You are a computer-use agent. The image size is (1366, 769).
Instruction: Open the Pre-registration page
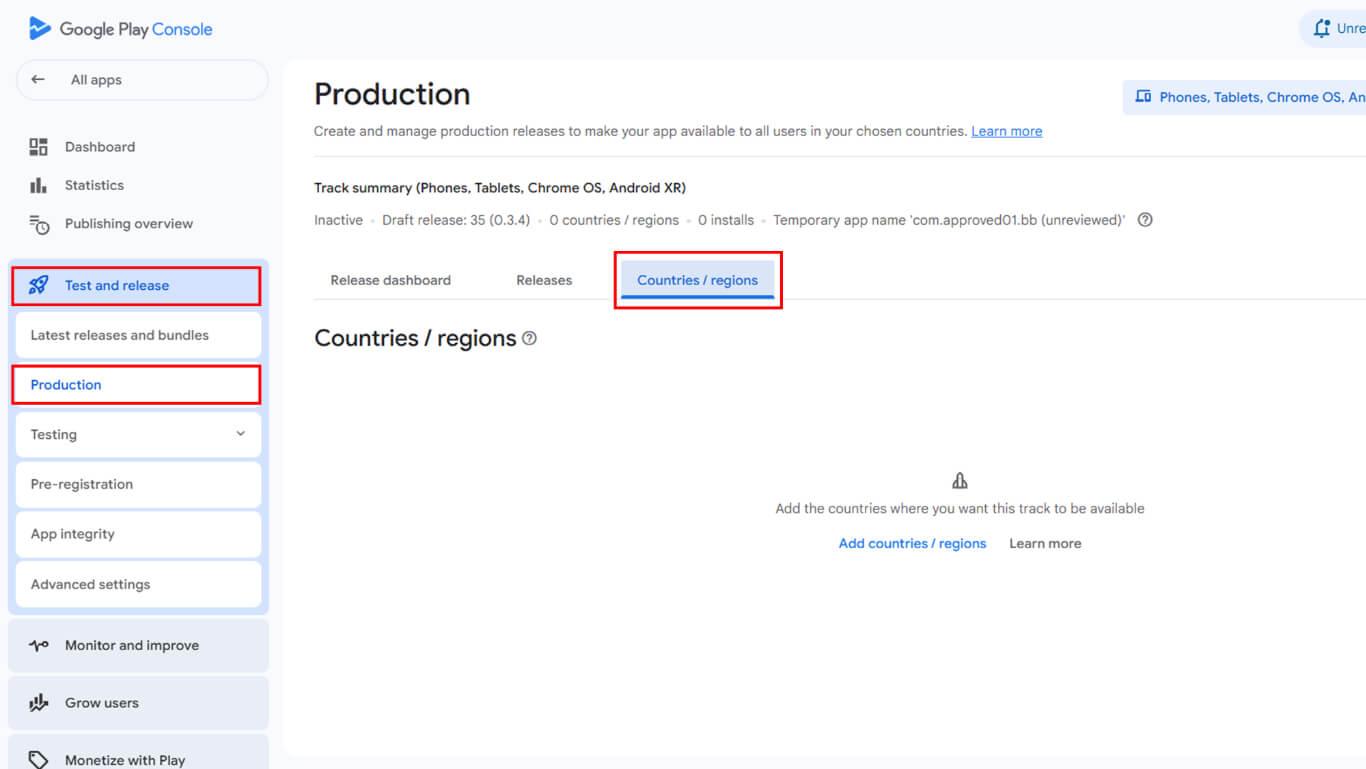pyautogui.click(x=82, y=484)
